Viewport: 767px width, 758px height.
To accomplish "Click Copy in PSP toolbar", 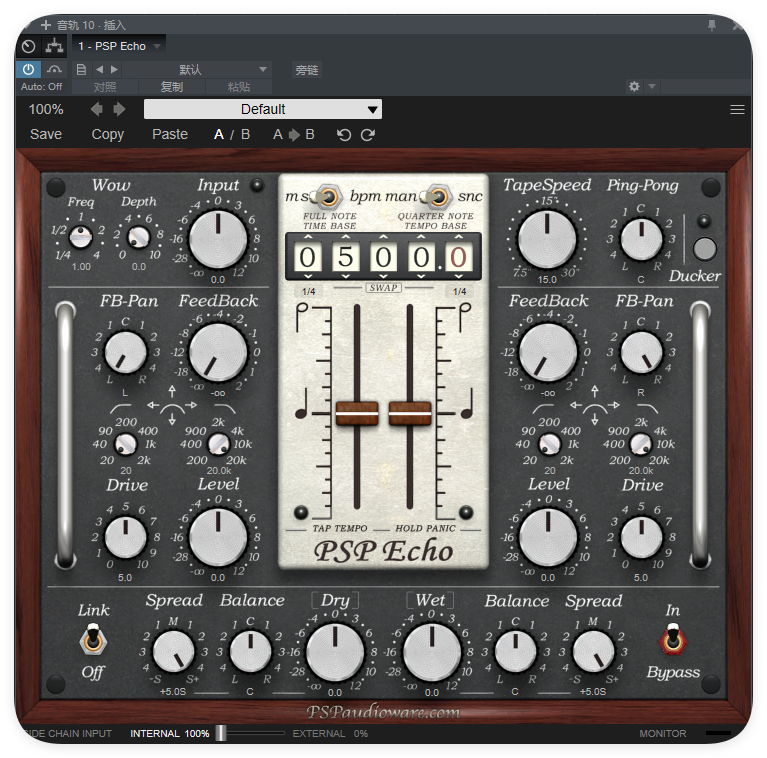I will pyautogui.click(x=108, y=134).
